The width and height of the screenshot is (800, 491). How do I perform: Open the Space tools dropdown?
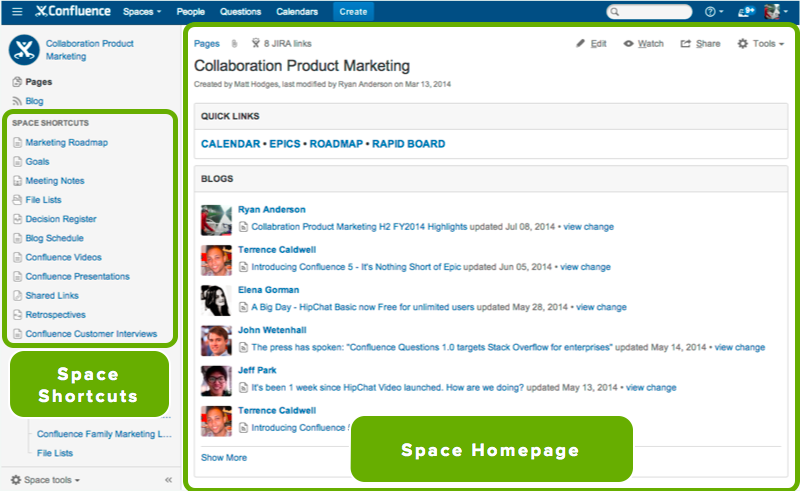click(45, 480)
